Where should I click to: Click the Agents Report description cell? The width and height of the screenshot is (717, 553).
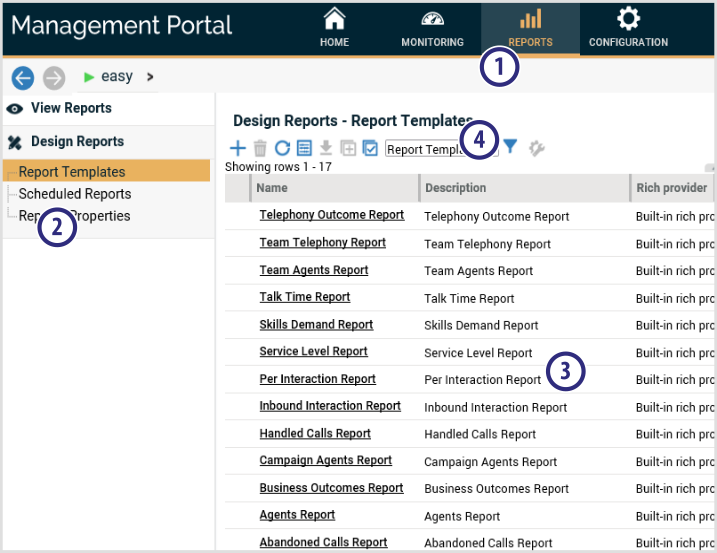(462, 516)
